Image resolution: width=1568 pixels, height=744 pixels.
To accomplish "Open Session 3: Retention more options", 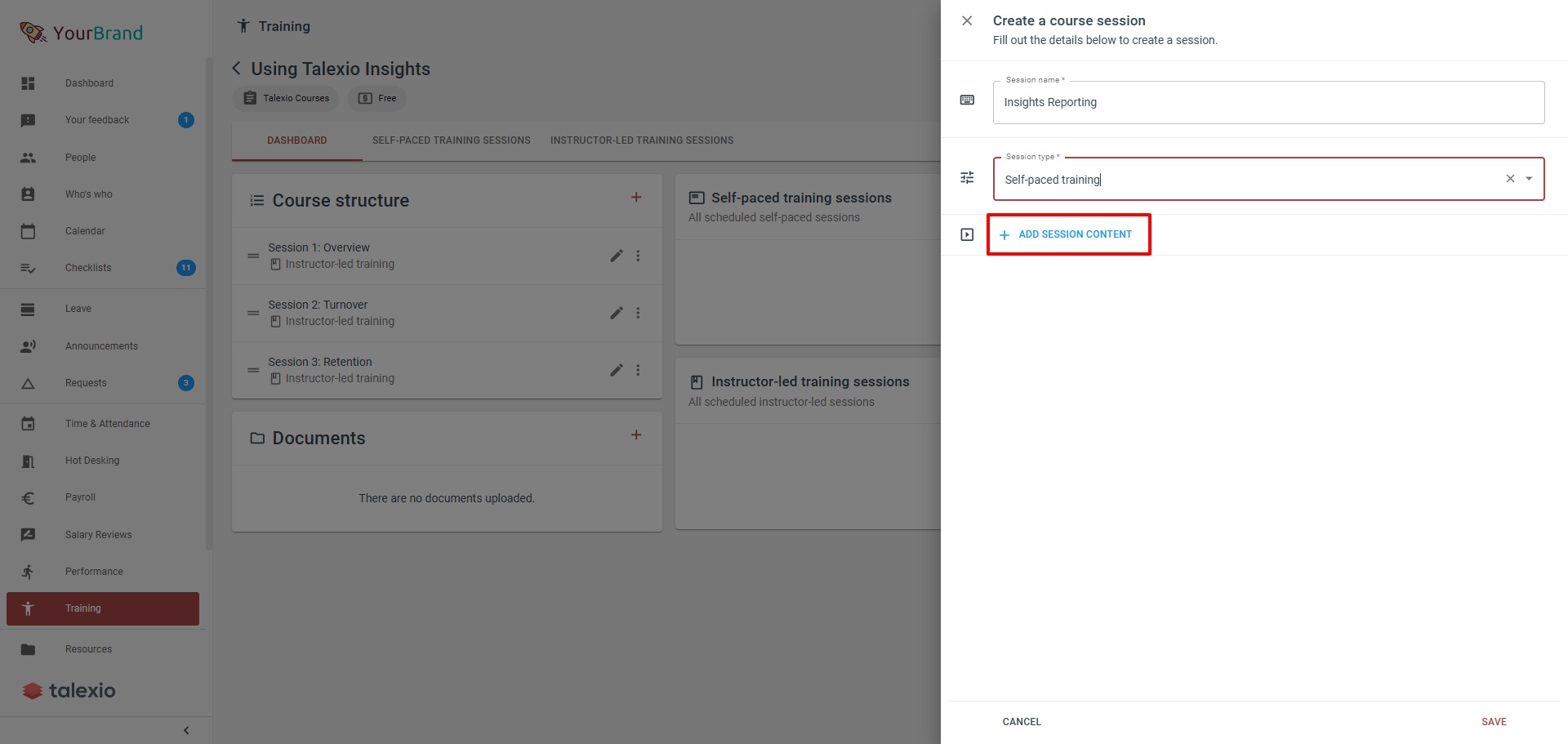I will coord(638,370).
